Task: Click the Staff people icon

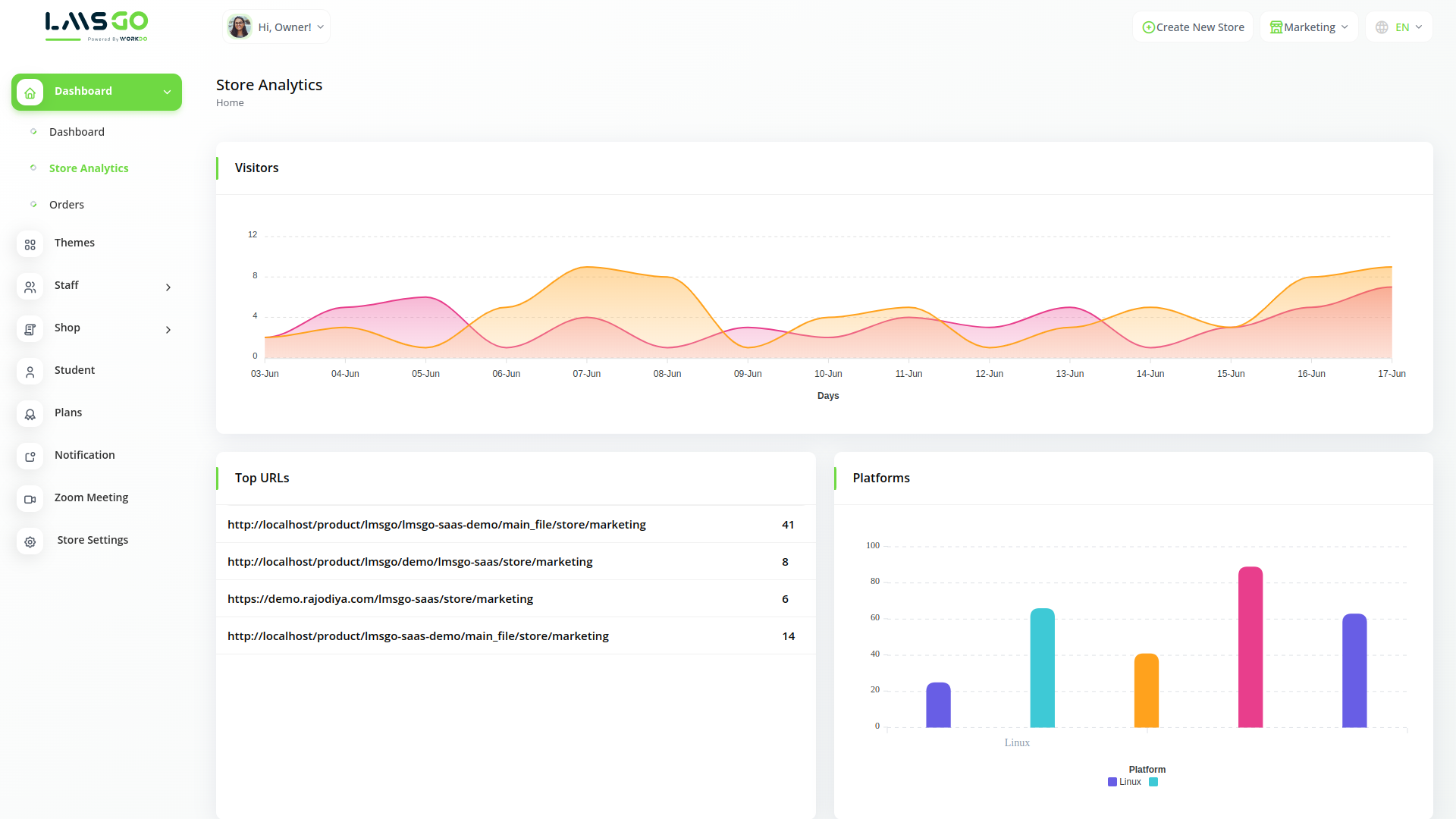Action: [x=30, y=287]
